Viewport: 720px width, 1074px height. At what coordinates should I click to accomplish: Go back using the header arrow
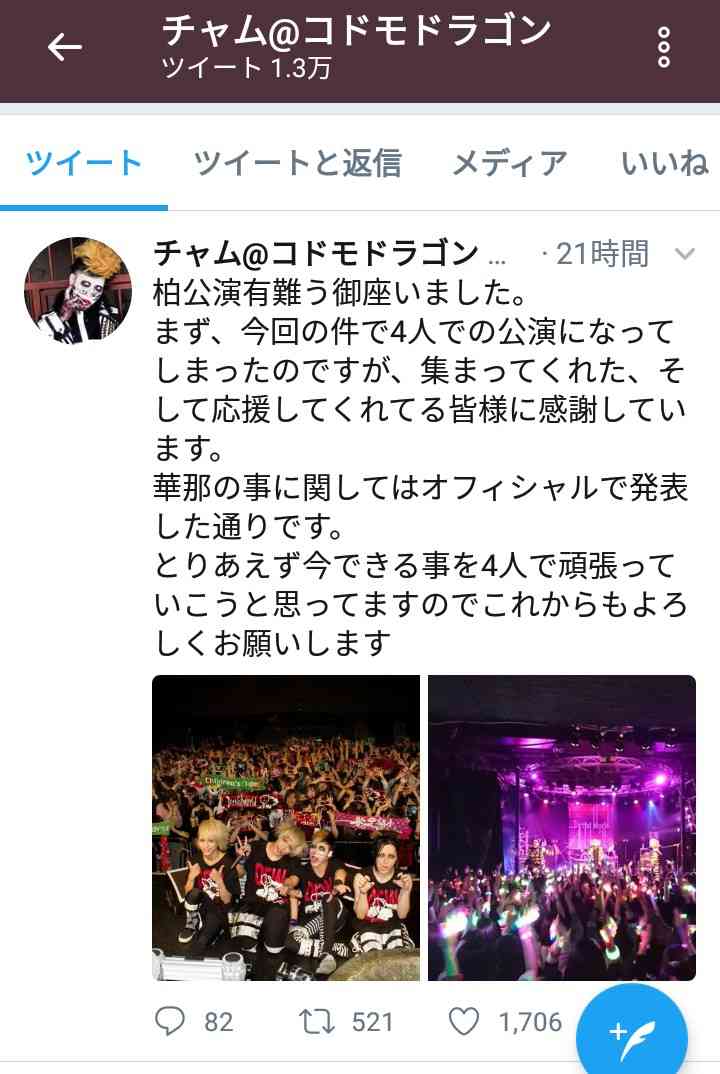click(x=65, y=47)
